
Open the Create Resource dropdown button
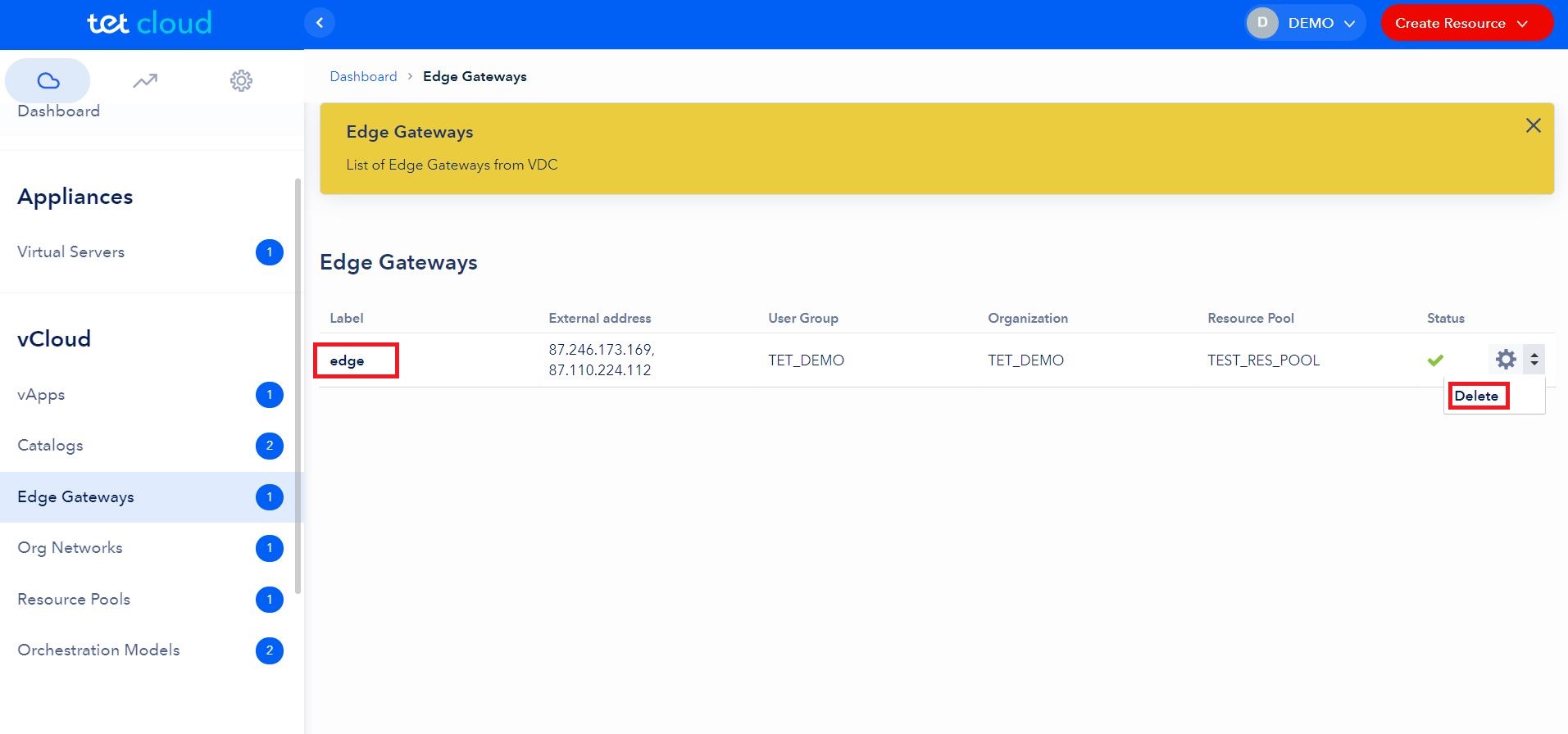click(1466, 23)
